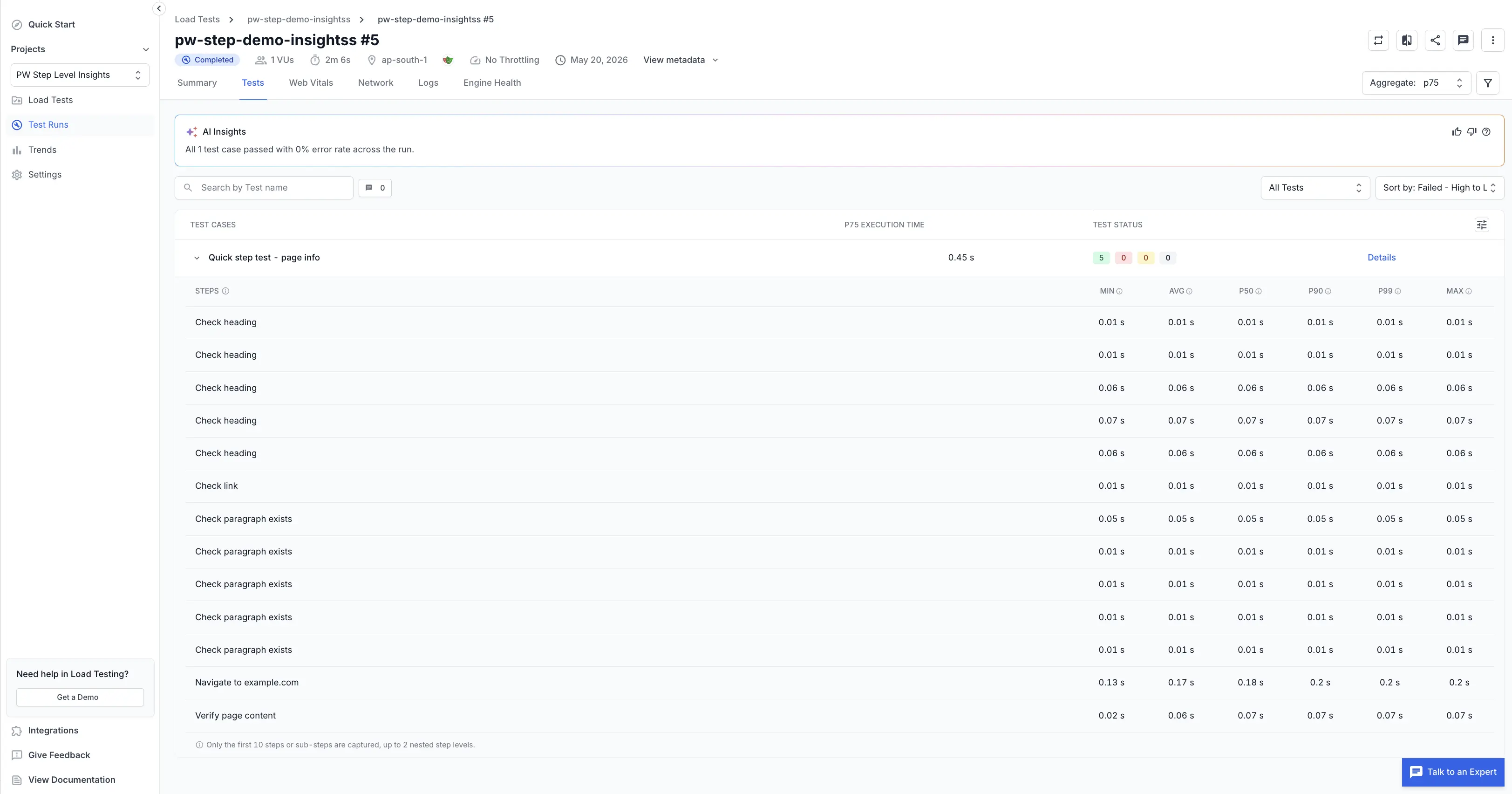Click the May 20, 2026 date

599,60
